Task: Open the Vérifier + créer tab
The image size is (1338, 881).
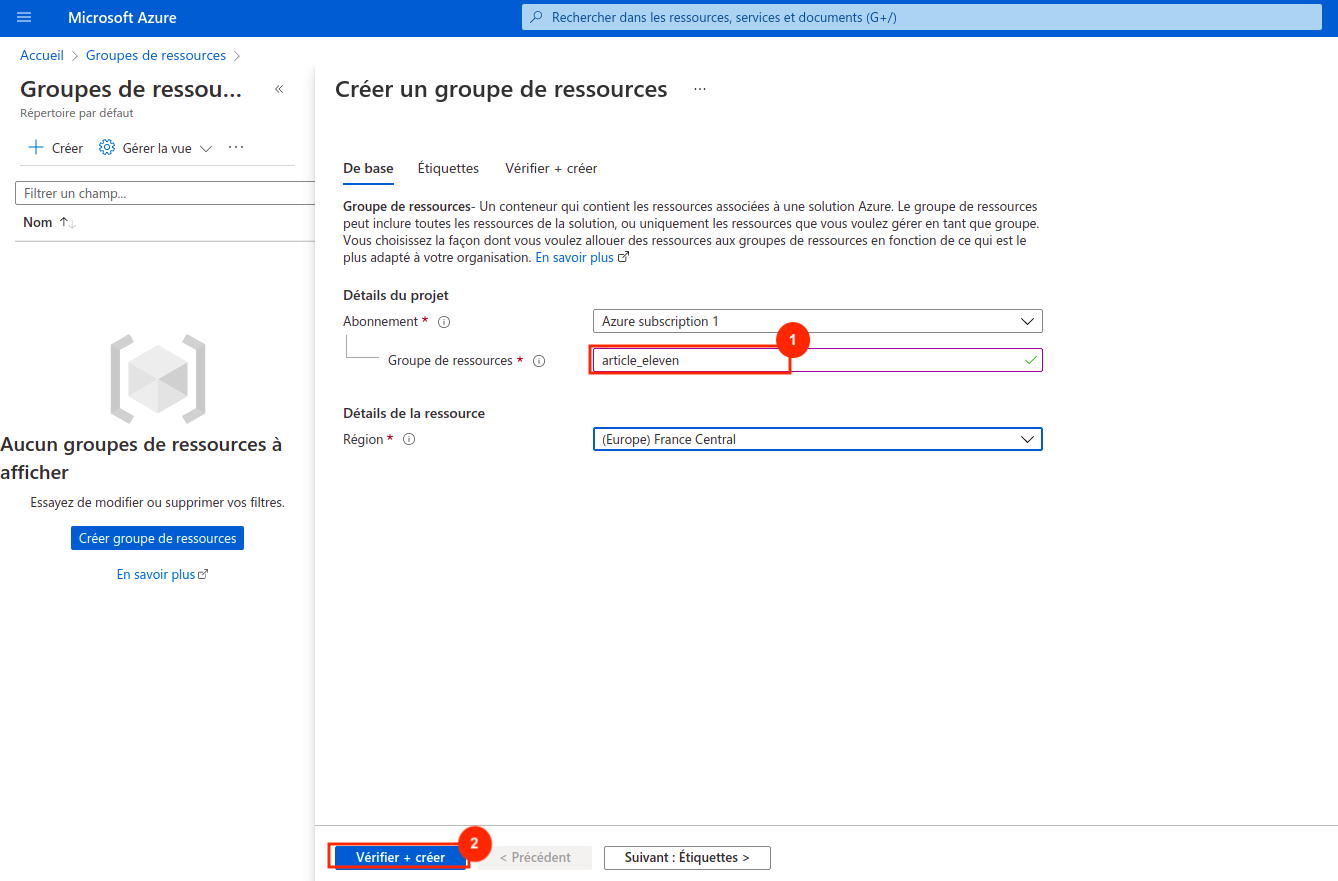Action: 550,168
